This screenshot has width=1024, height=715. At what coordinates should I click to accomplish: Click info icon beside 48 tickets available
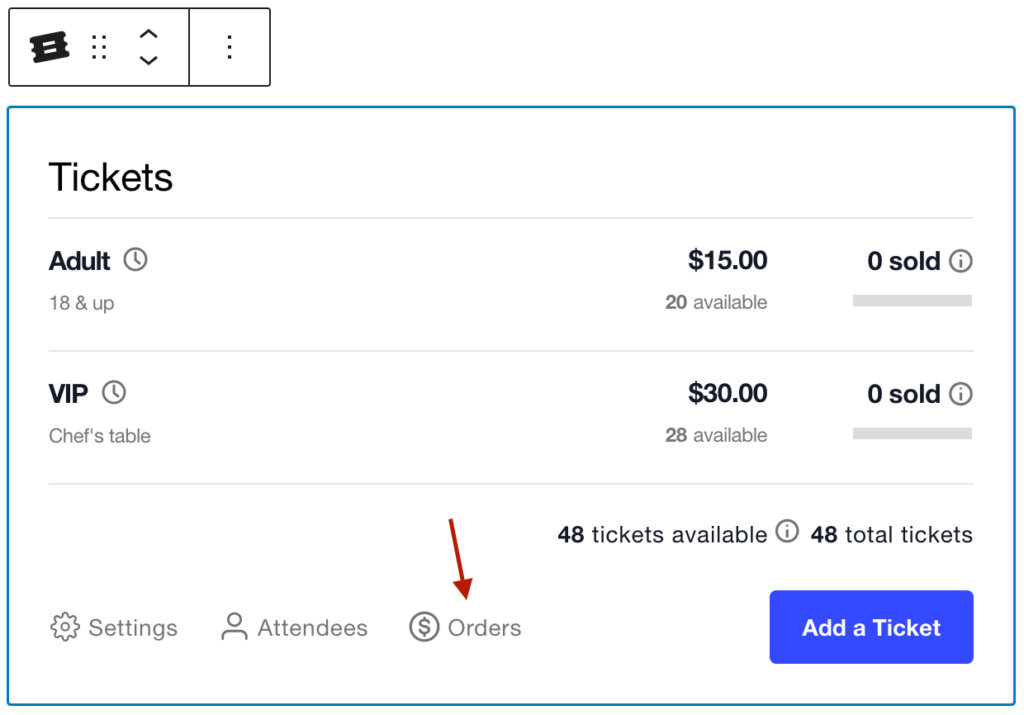pyautogui.click(x=786, y=532)
